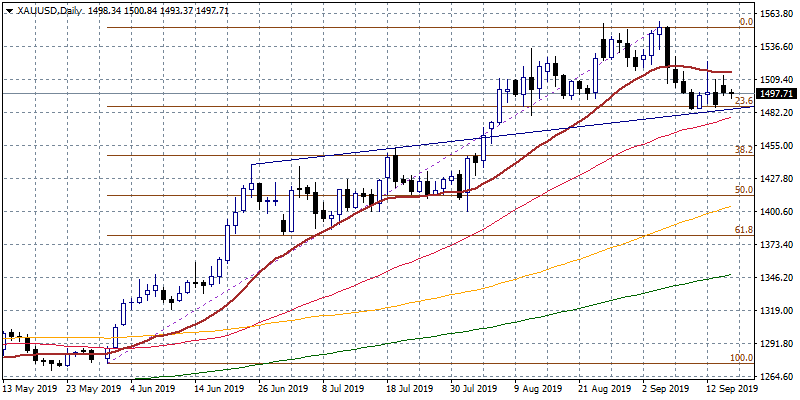Viewport: 800px width, 400px height.
Task: Click the 14 Jun 2019 date label
Action: pos(219,388)
